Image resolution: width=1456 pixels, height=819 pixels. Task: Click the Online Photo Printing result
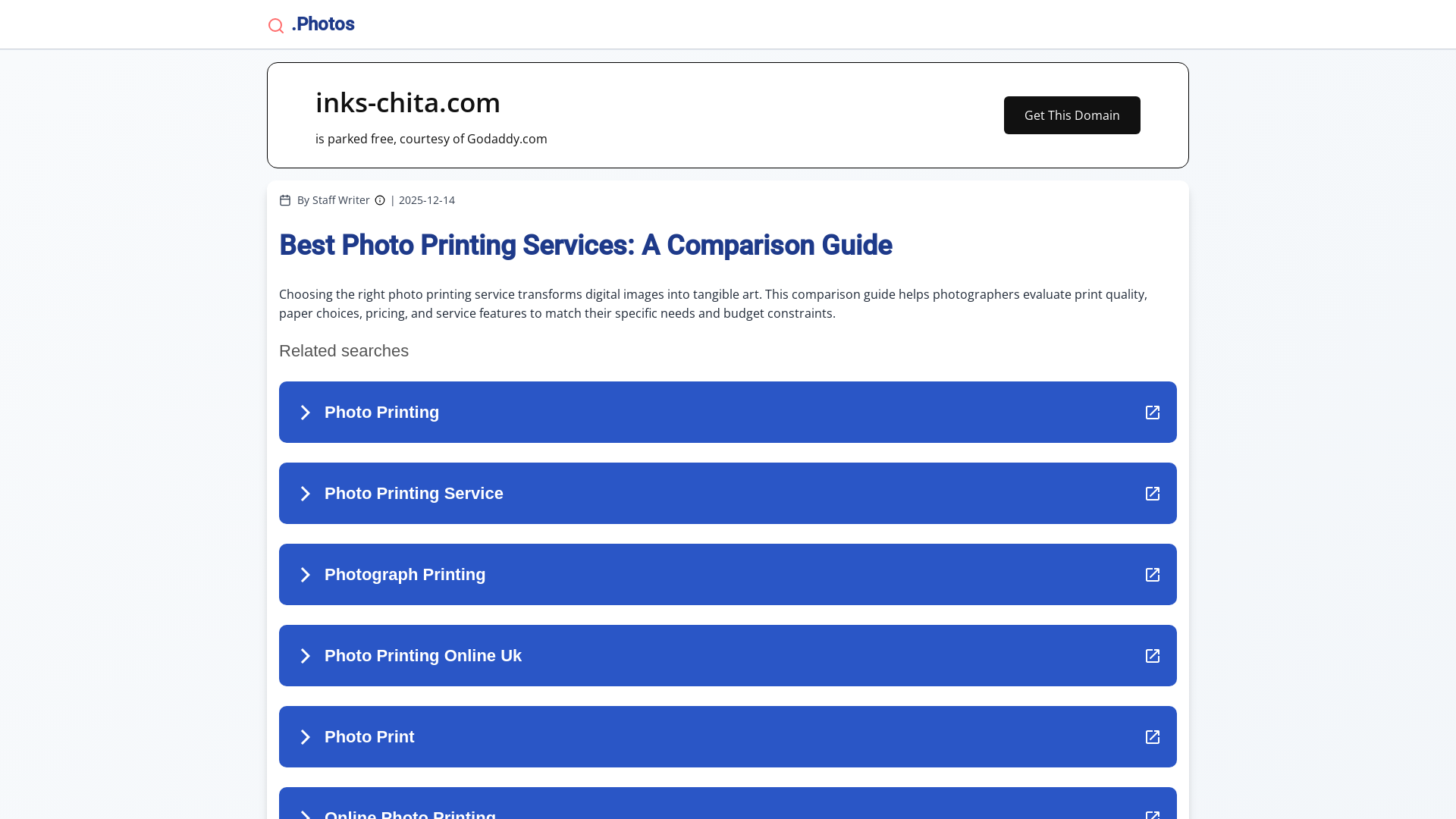pos(410,813)
